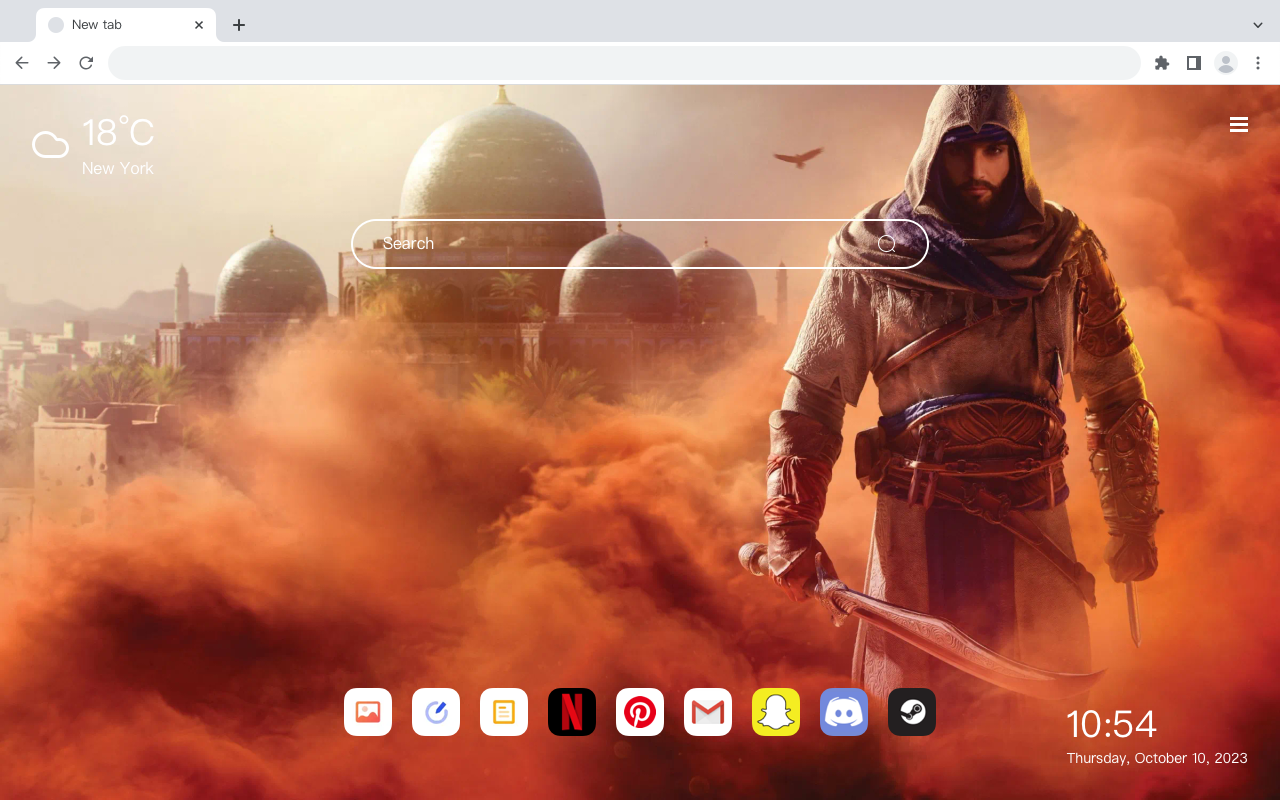Toggle the browser side panel
The width and height of the screenshot is (1280, 800).
(x=1193, y=63)
